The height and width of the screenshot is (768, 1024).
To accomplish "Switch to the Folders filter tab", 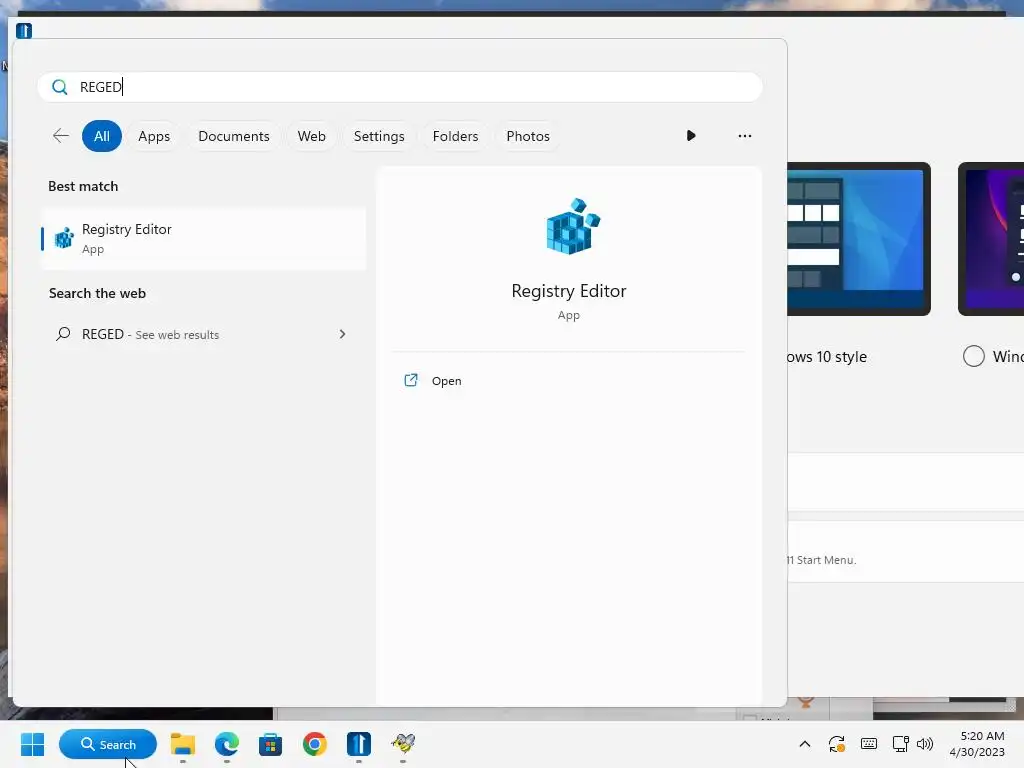I will click(455, 136).
